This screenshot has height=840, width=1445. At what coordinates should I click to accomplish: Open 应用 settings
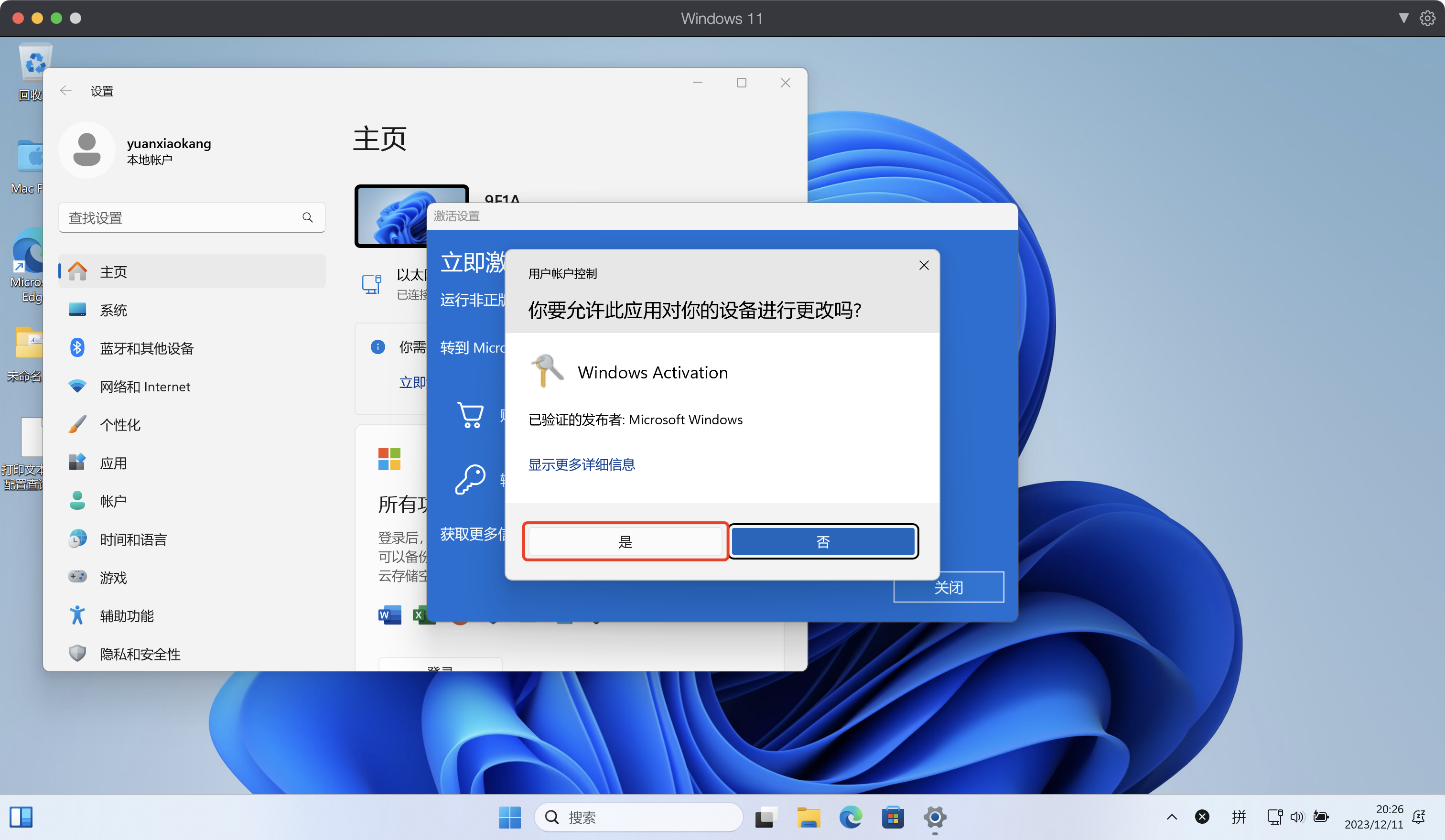point(192,463)
